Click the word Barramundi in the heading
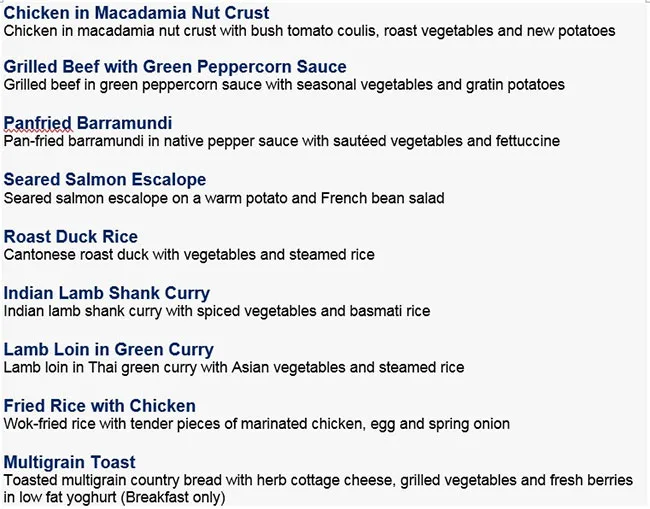Image resolution: width=650 pixels, height=509 pixels. coord(125,123)
